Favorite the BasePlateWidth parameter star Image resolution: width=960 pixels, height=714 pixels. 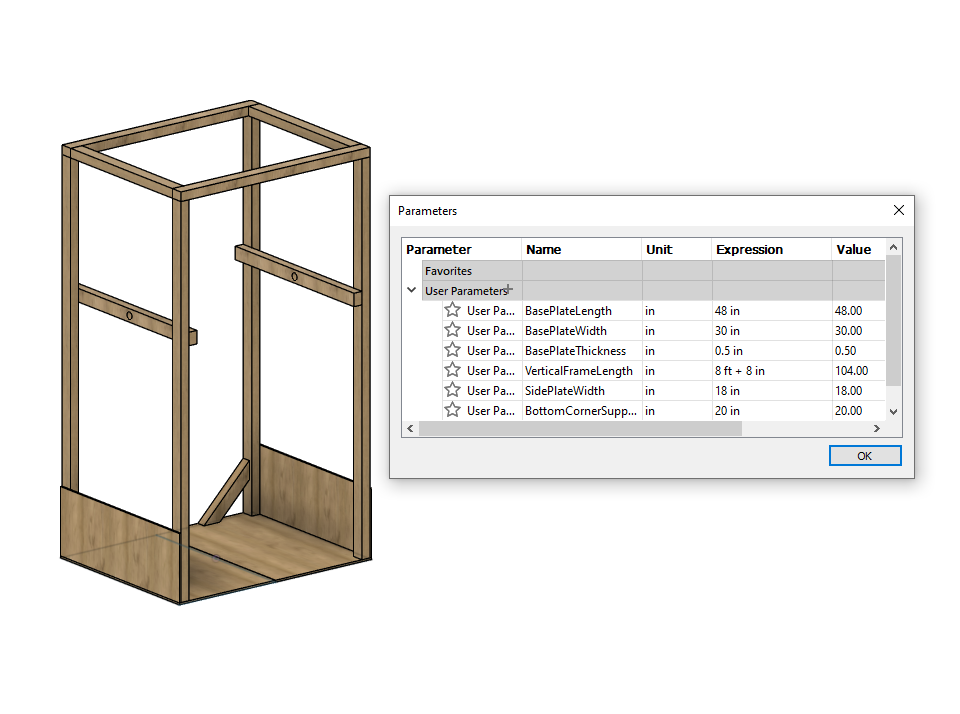coord(452,330)
